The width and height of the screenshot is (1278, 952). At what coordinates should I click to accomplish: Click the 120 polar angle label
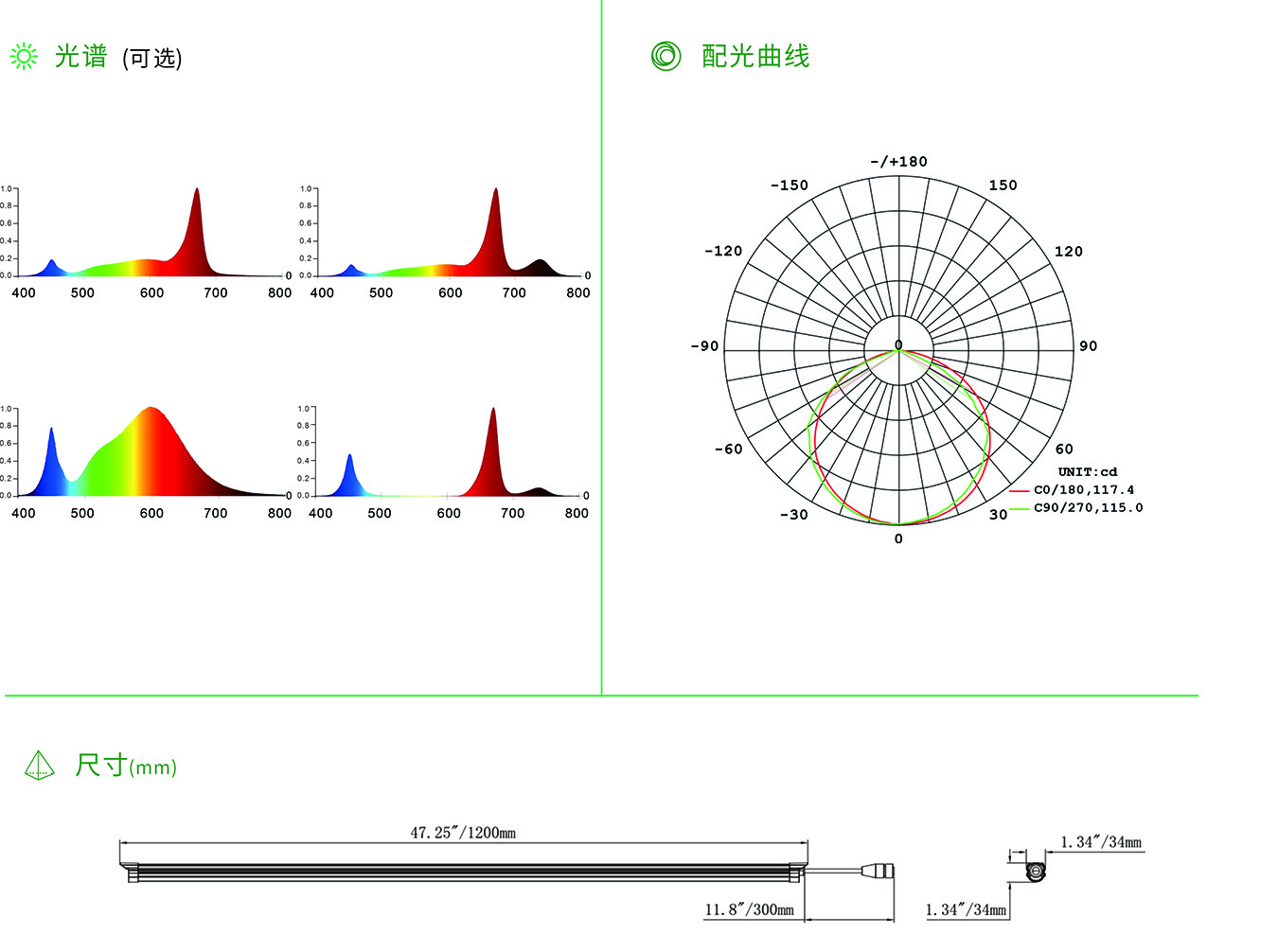click(x=1069, y=251)
